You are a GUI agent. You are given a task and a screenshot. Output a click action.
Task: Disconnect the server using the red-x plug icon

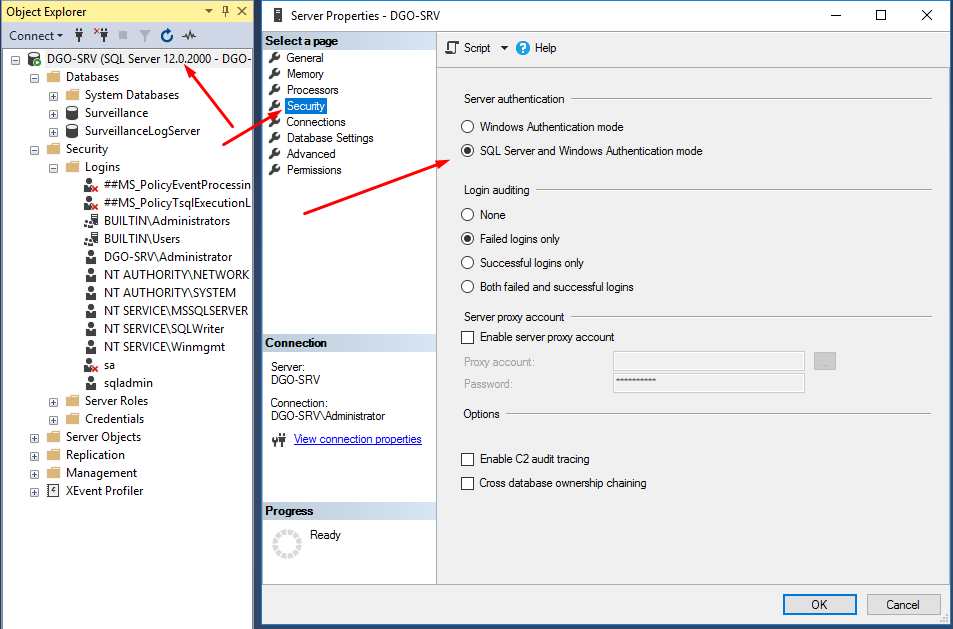click(x=100, y=35)
